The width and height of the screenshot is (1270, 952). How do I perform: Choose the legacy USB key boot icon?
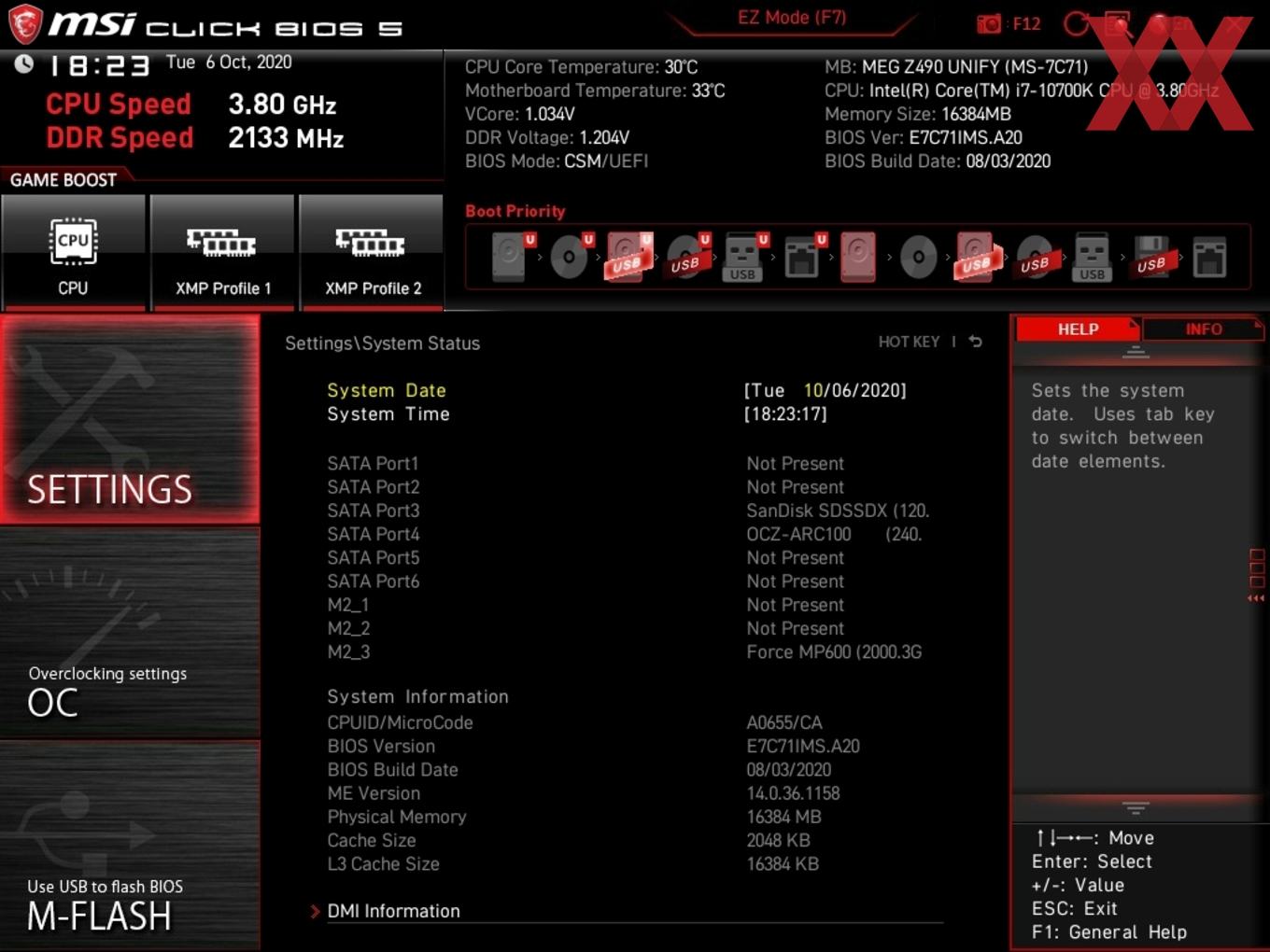[1093, 257]
